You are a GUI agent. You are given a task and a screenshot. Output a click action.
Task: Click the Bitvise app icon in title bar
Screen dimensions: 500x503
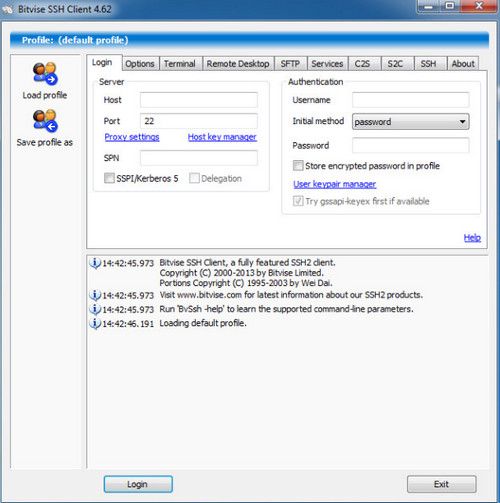tap(7, 9)
